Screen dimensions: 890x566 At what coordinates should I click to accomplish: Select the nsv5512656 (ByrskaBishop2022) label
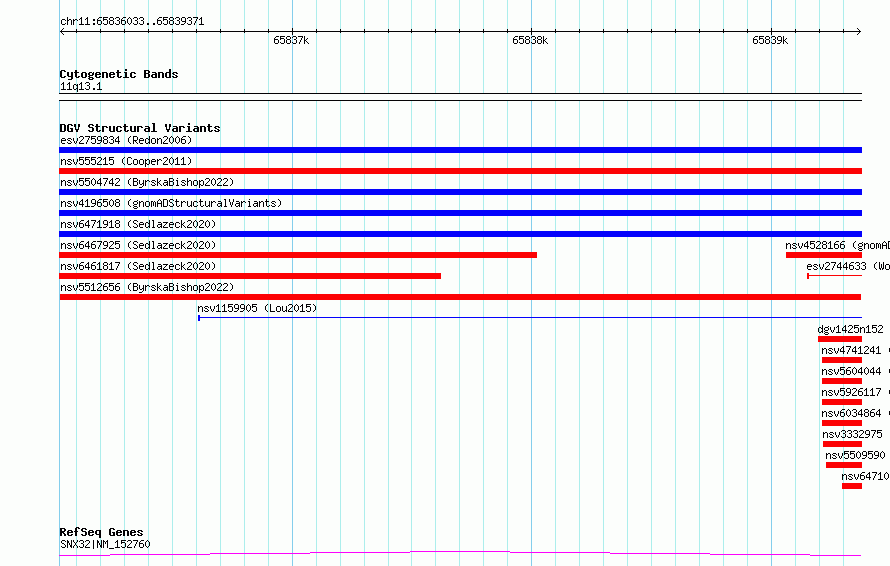pos(147,287)
